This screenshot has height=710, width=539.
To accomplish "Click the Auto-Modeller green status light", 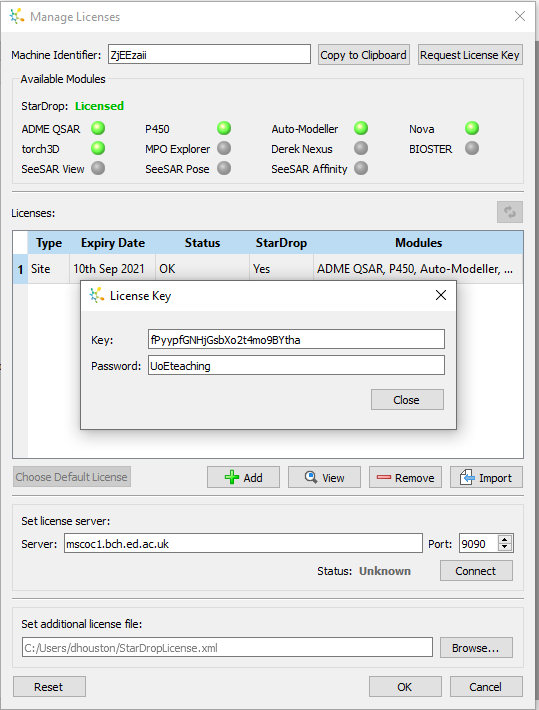I will tap(361, 129).
